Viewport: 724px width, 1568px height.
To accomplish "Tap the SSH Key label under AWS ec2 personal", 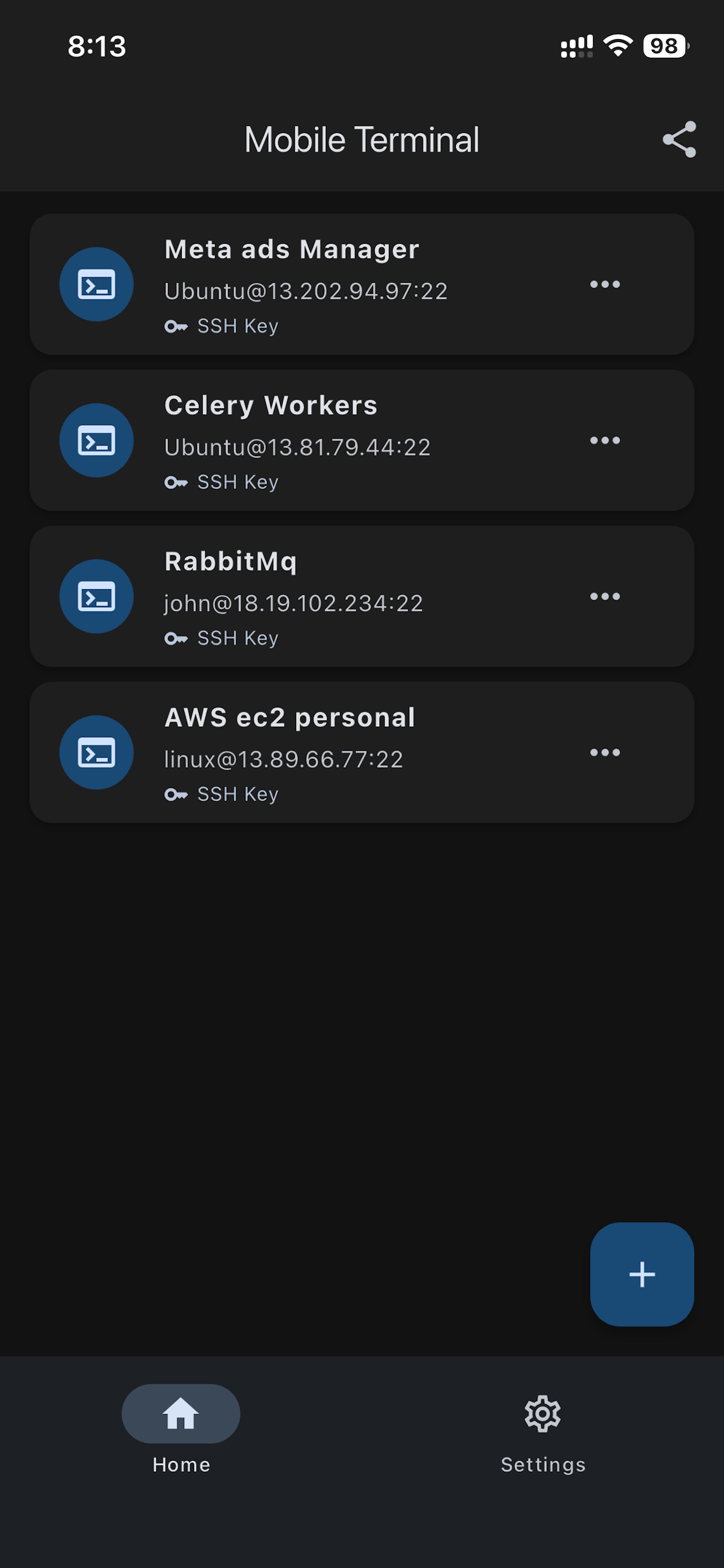I will coord(237,793).
